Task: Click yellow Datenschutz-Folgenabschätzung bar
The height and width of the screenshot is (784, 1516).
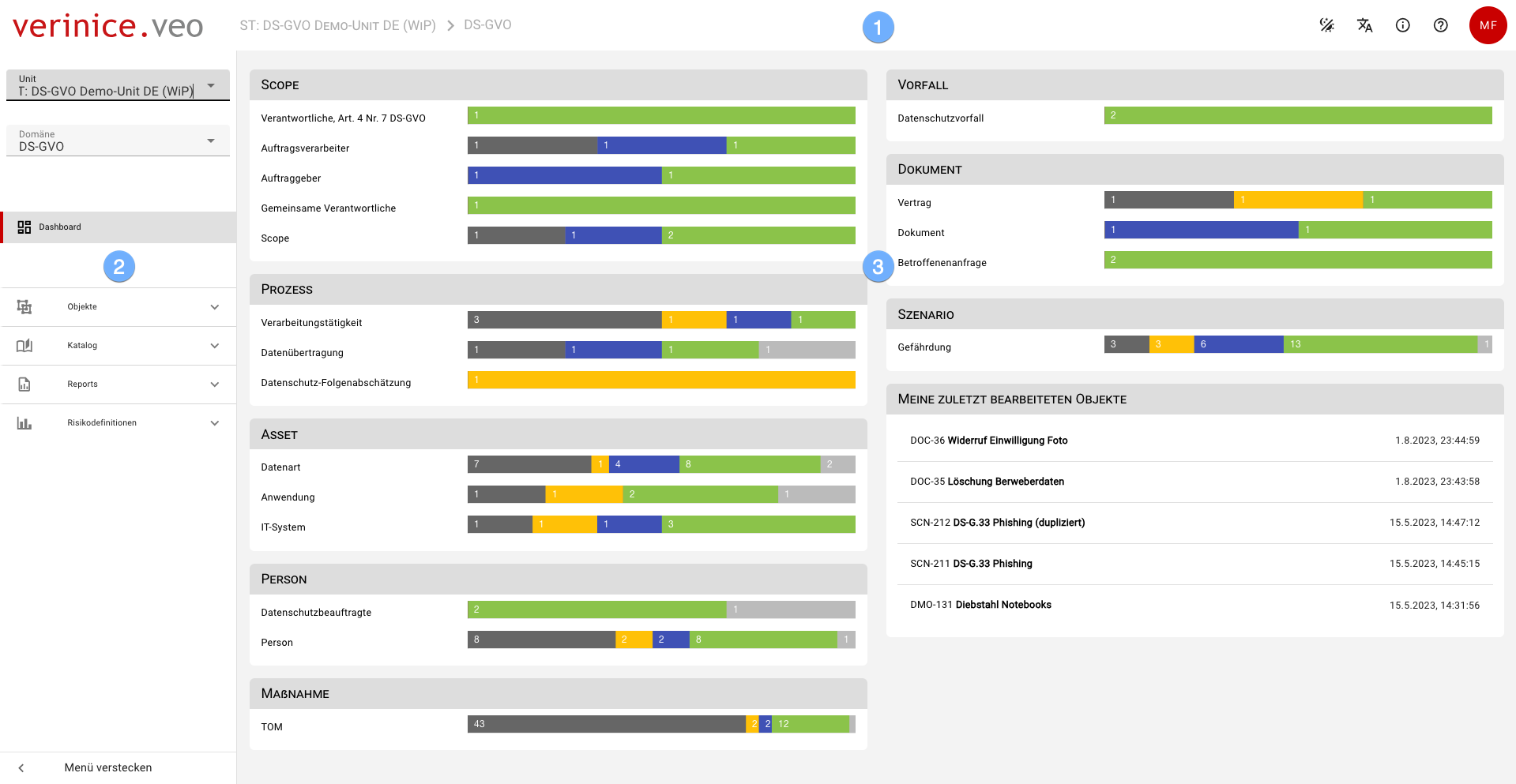Action: [661, 381]
